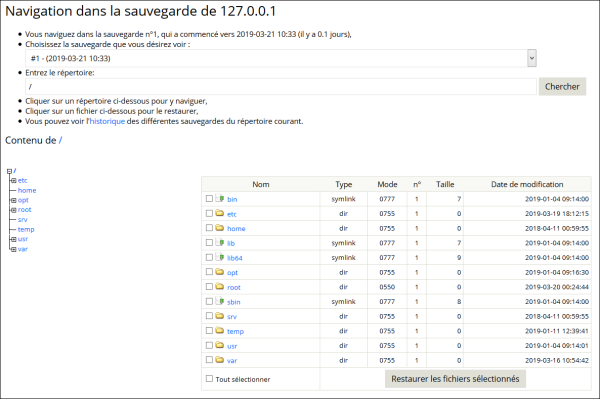This screenshot has height=399, width=600.
Task: Enable the Tout sélectionner checkbox
Action: pyautogui.click(x=209, y=379)
